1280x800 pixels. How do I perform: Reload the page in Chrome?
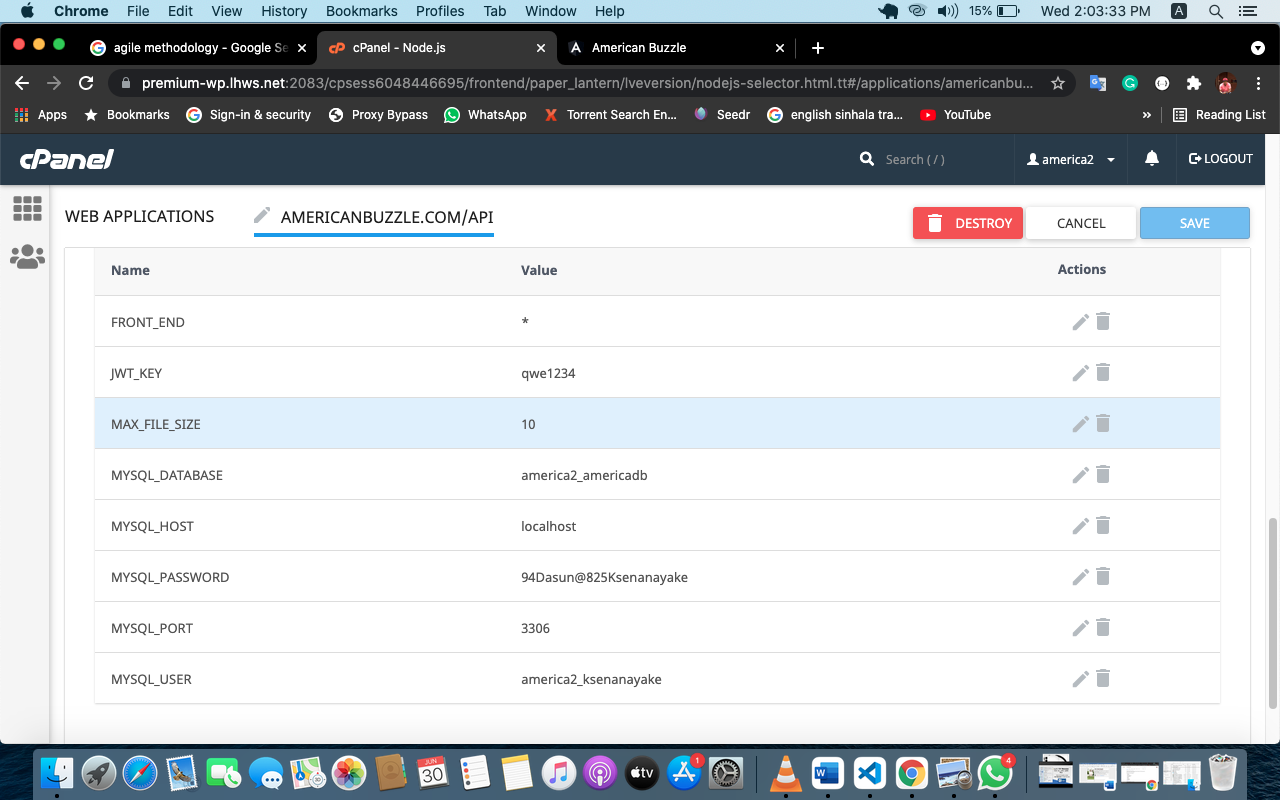tap(86, 83)
